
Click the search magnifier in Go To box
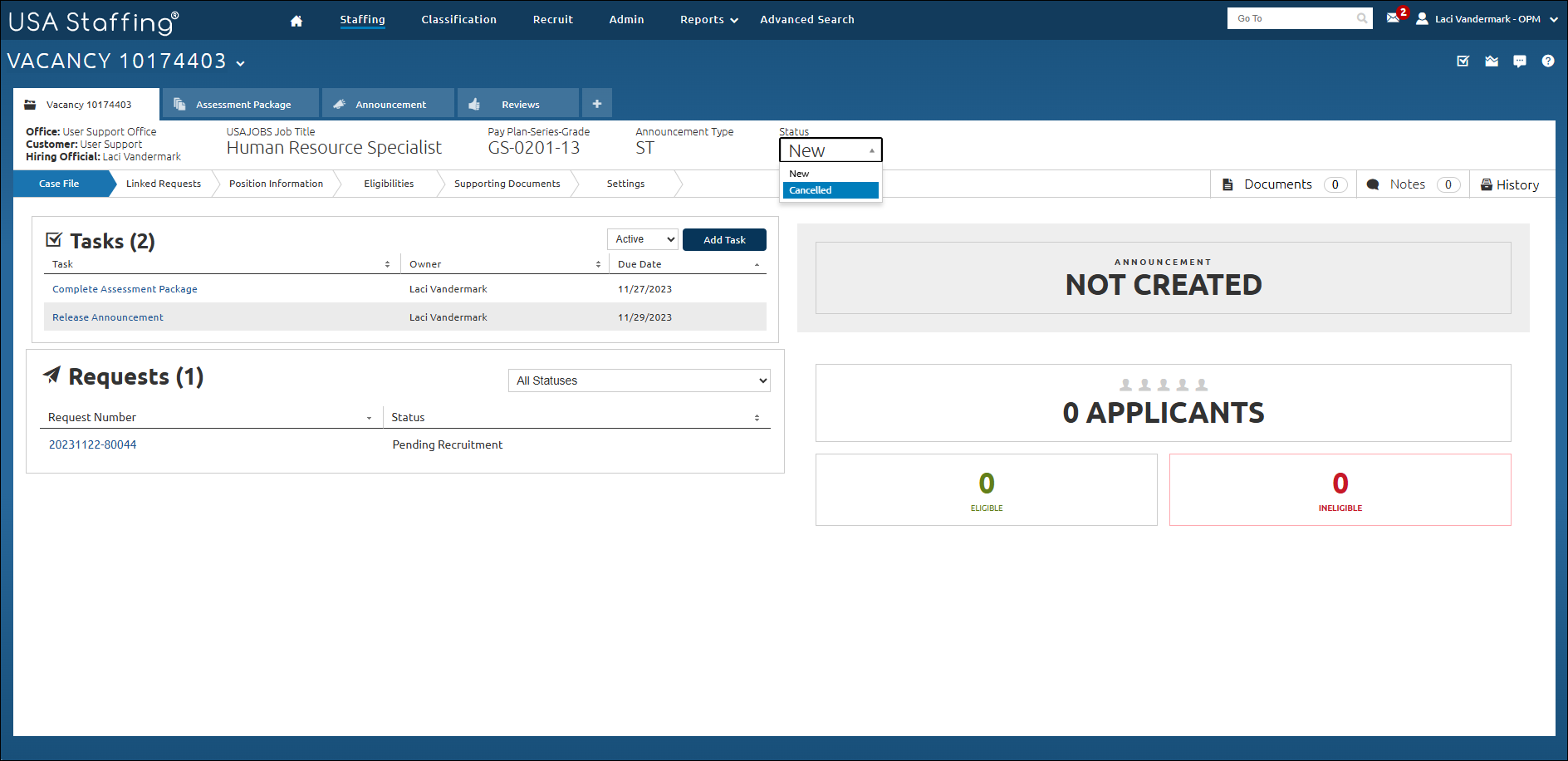point(1362,18)
